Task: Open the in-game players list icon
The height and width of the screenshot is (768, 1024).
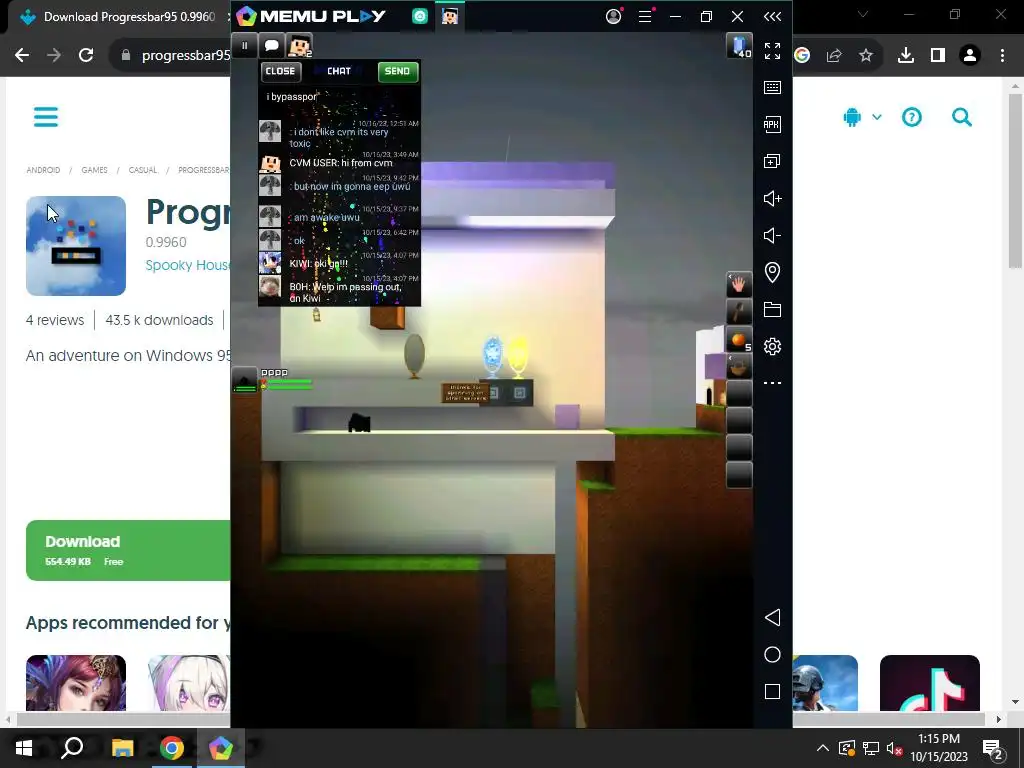Action: pyautogui.click(x=300, y=46)
